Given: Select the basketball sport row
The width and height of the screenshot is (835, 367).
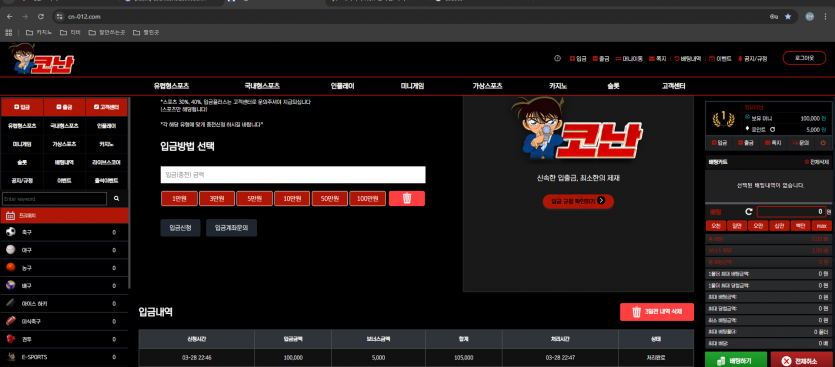Looking at the screenshot, I should tap(64, 268).
